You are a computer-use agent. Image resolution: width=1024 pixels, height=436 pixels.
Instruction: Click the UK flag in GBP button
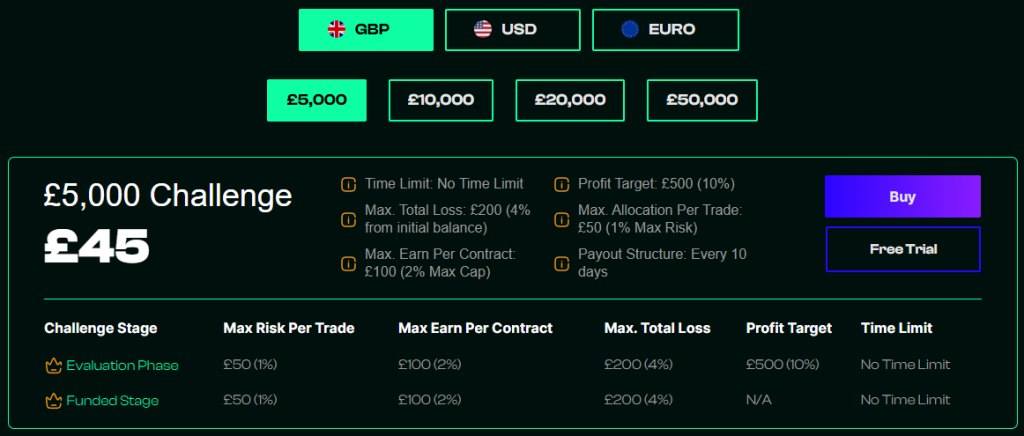336,29
